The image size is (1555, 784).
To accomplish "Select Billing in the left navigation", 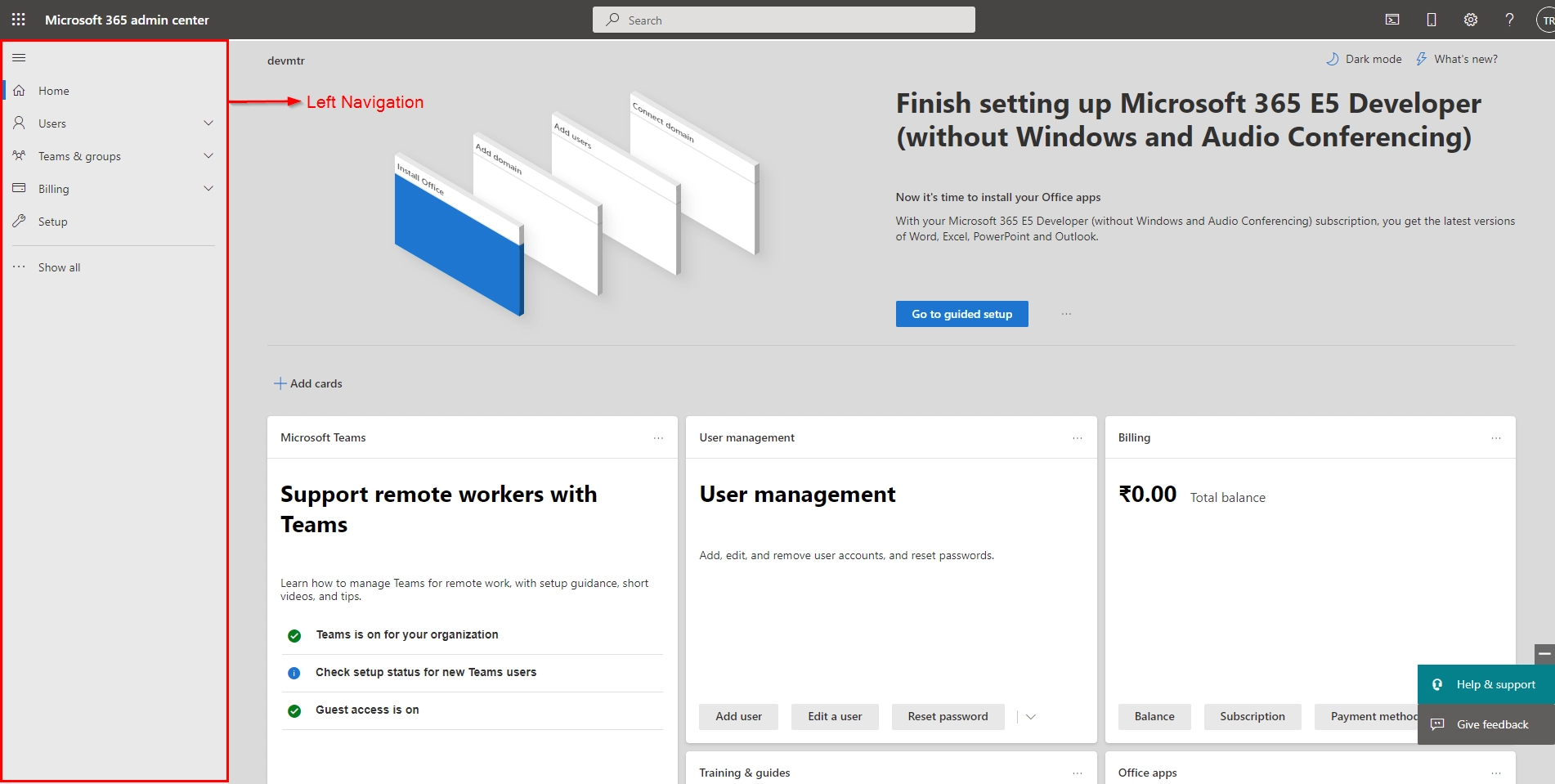I will 114,189.
